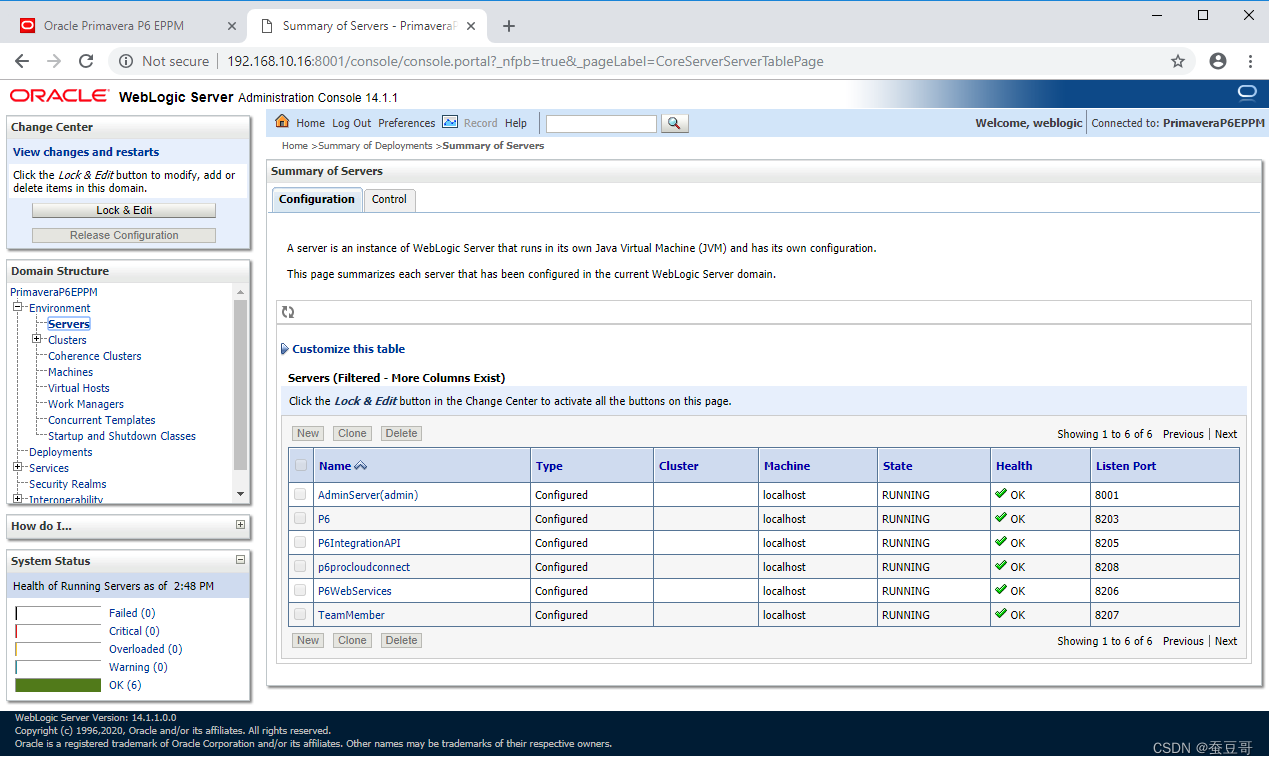The width and height of the screenshot is (1269, 765).
Task: Click the browser address bar URL
Action: (525, 61)
